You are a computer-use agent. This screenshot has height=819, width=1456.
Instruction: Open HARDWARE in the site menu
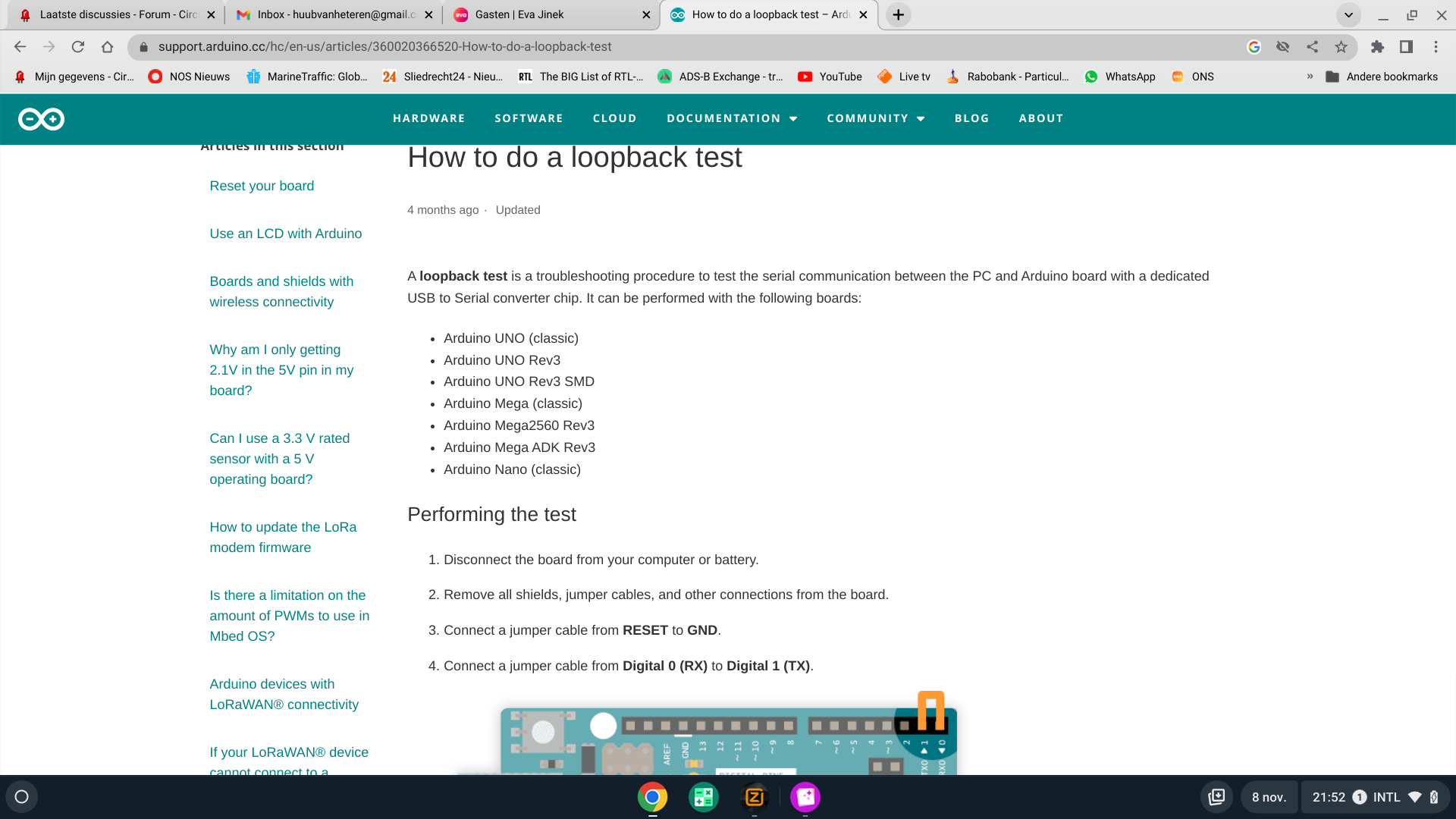pos(428,118)
